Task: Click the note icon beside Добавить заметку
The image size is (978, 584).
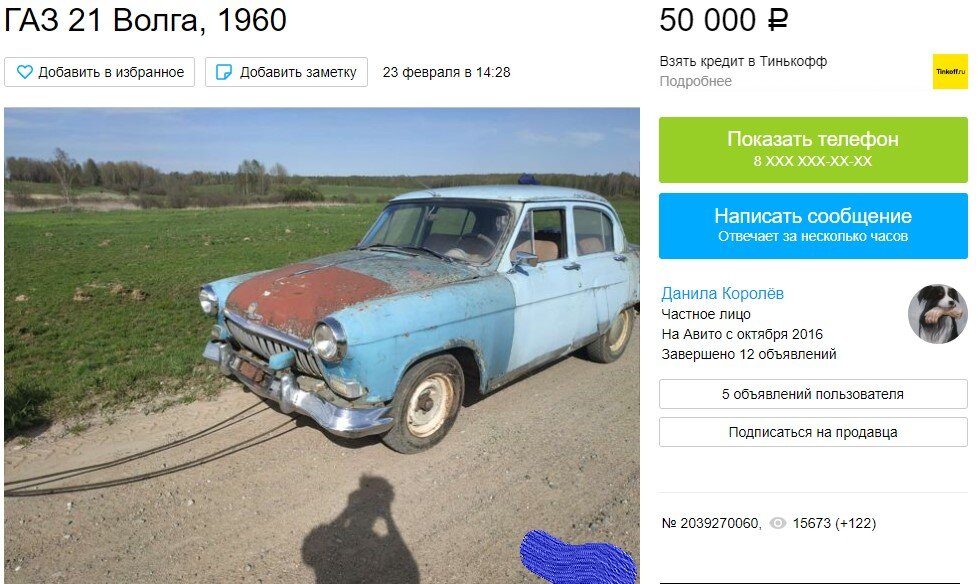Action: 223,72
